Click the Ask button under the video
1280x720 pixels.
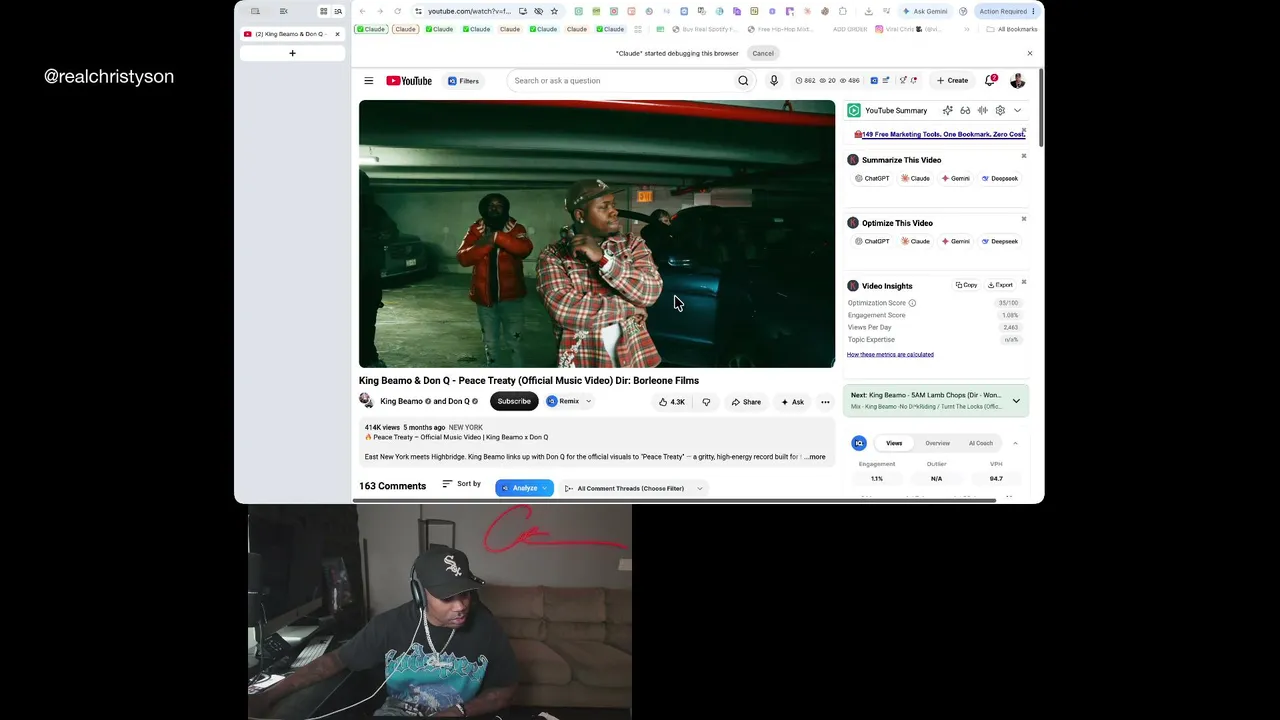click(792, 402)
